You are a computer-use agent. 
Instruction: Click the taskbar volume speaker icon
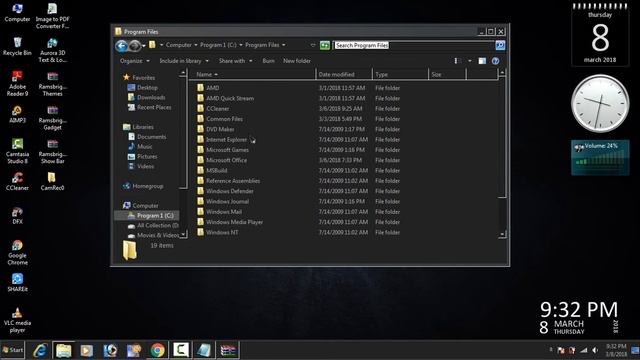coord(595,350)
